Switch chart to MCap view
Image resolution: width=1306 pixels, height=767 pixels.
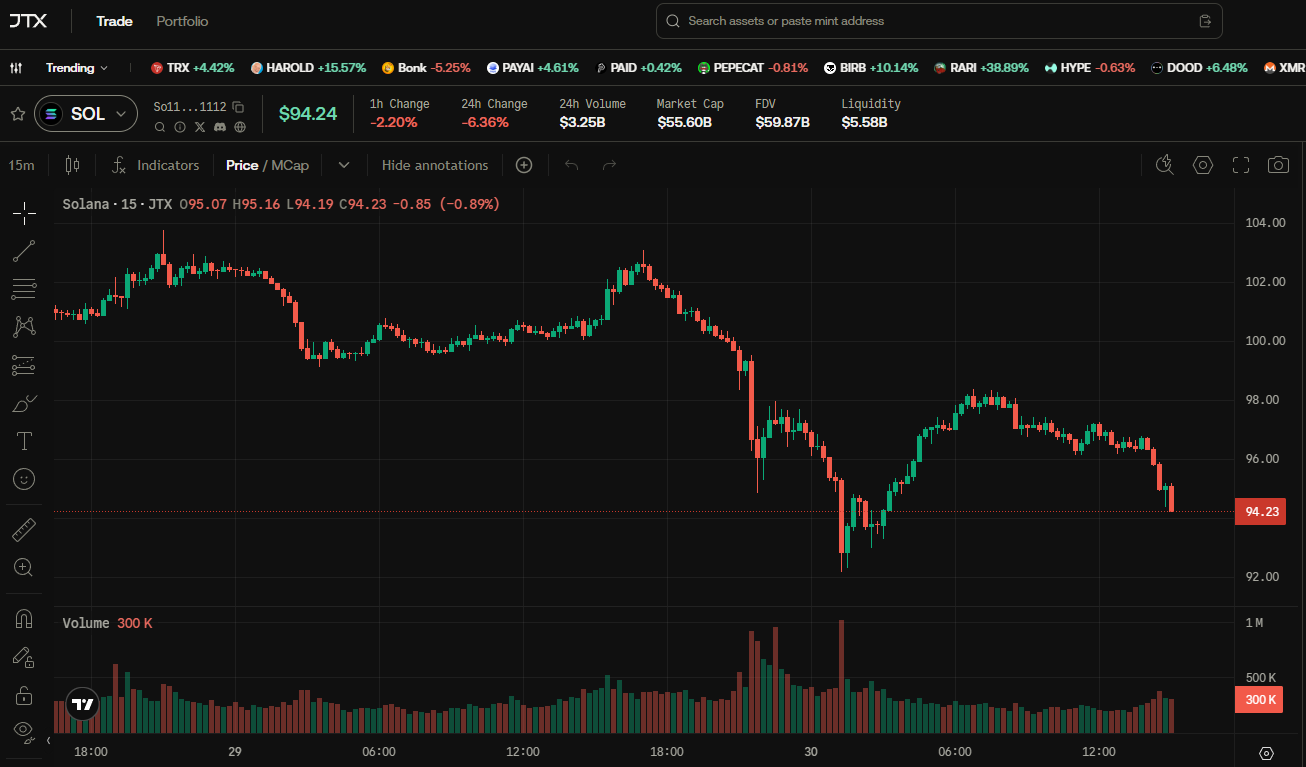point(290,165)
